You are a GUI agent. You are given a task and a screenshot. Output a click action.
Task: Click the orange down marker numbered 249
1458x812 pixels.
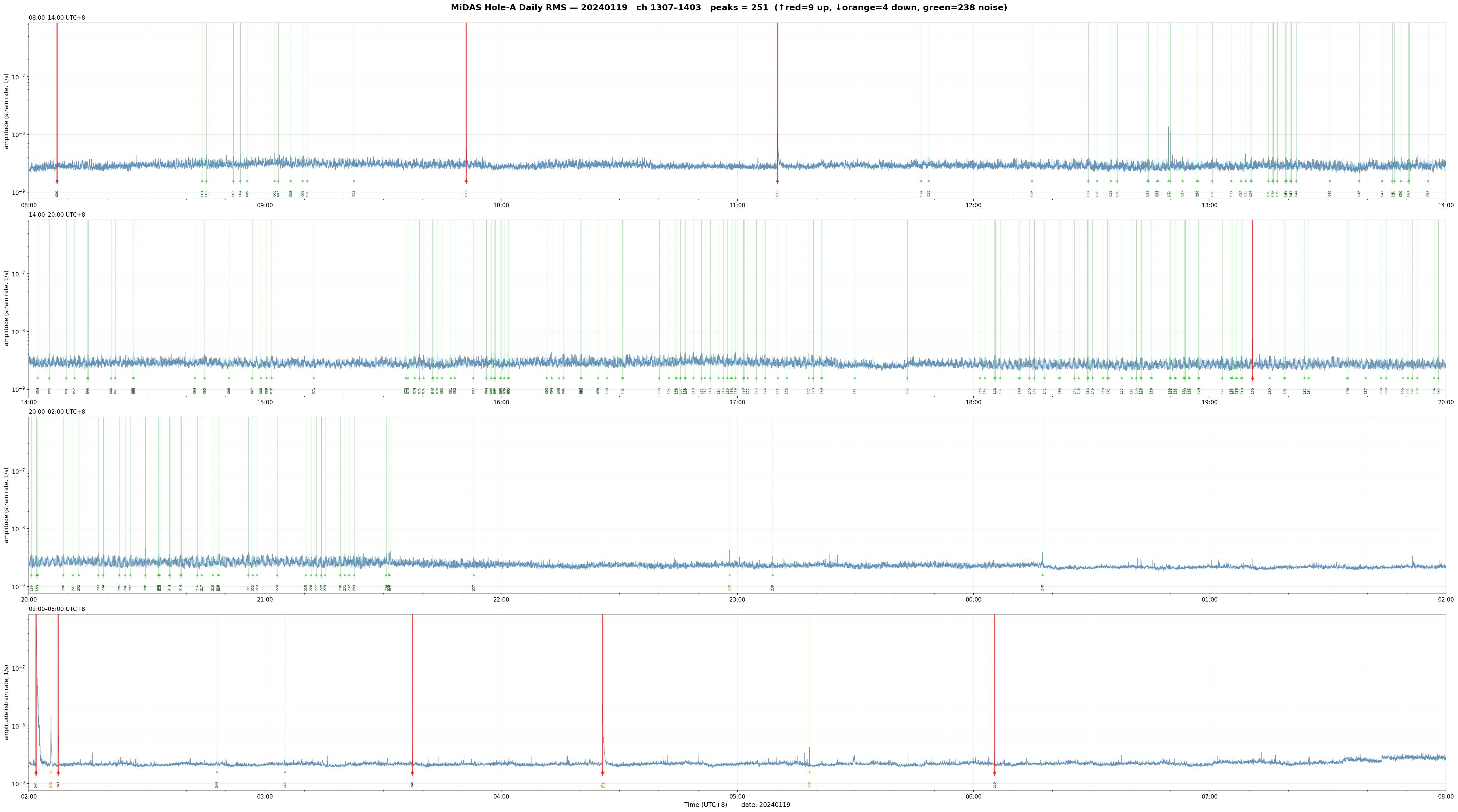coord(809,772)
